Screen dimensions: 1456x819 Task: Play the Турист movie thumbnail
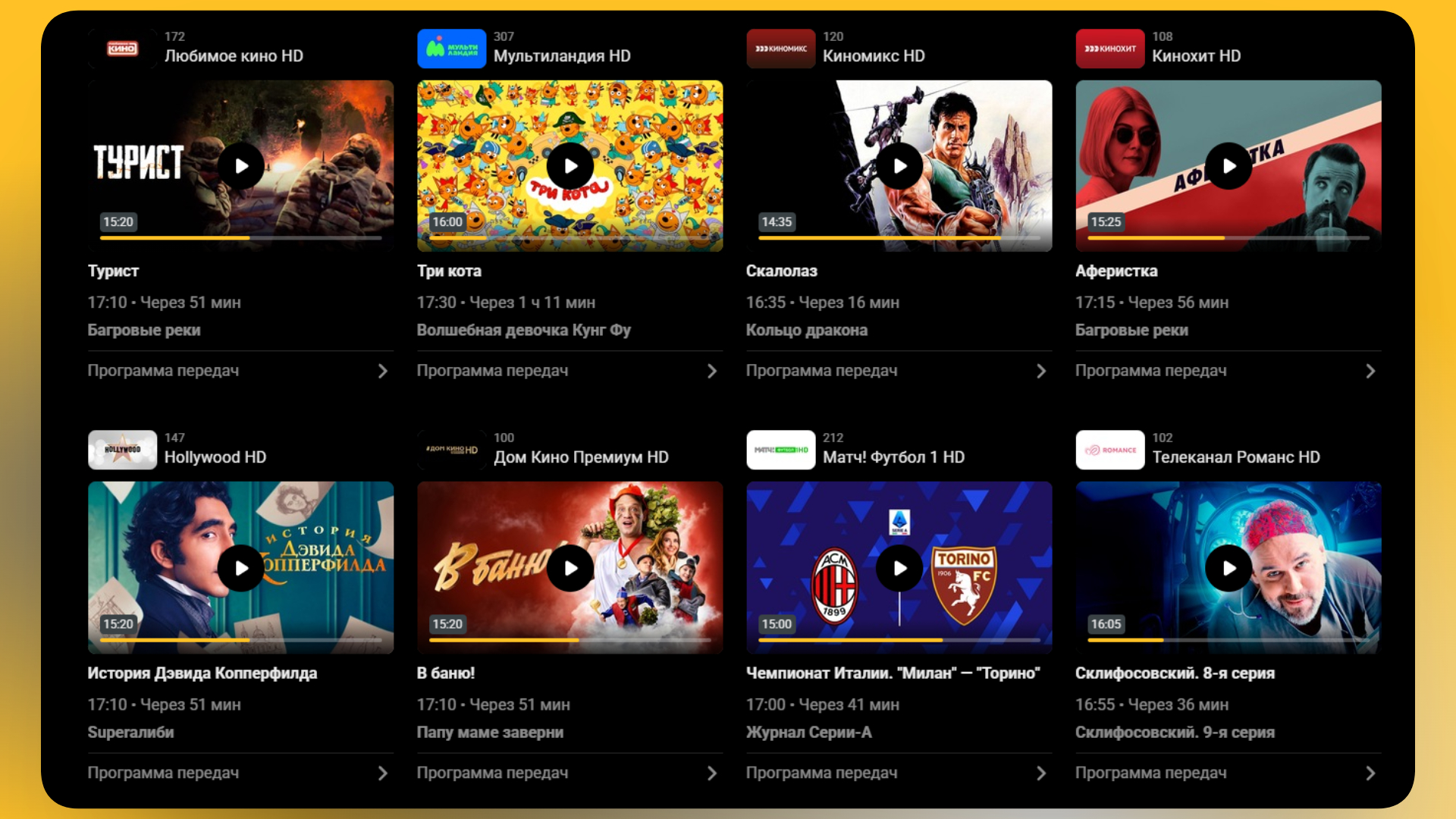click(x=241, y=166)
